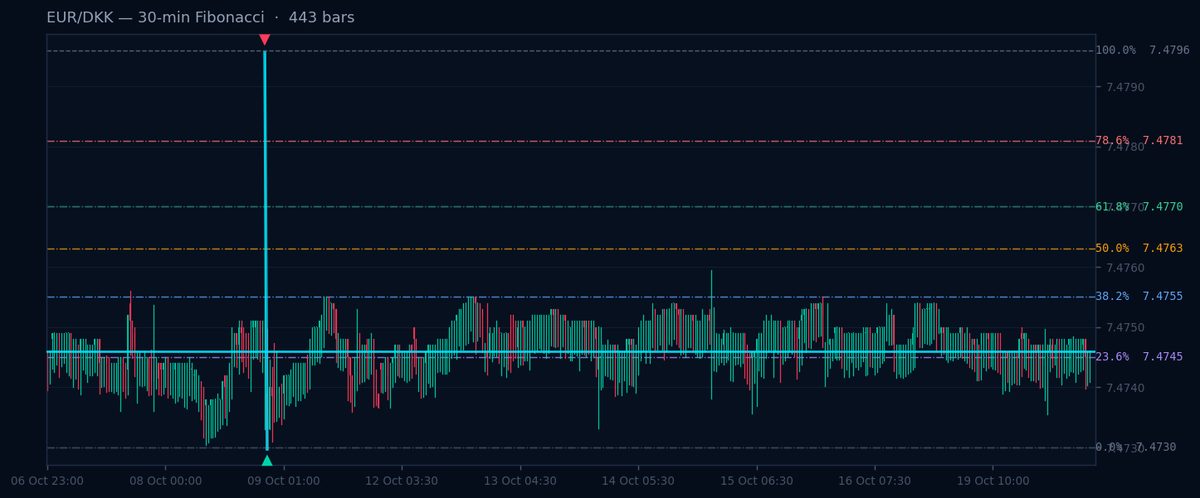Click the 06 Oct 23:00 time label
The image size is (1200, 498).
(47, 481)
